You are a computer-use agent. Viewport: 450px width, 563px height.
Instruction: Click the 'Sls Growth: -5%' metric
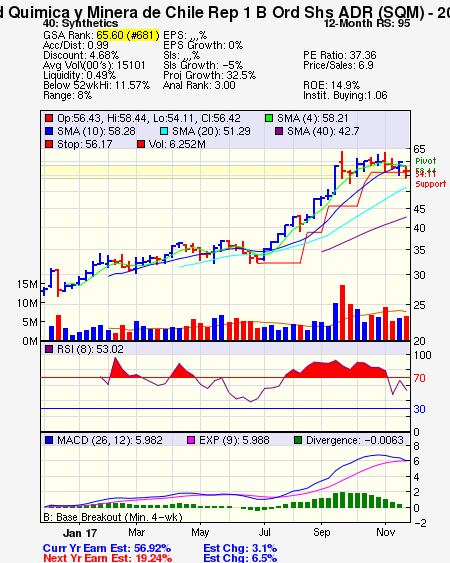pos(203,65)
